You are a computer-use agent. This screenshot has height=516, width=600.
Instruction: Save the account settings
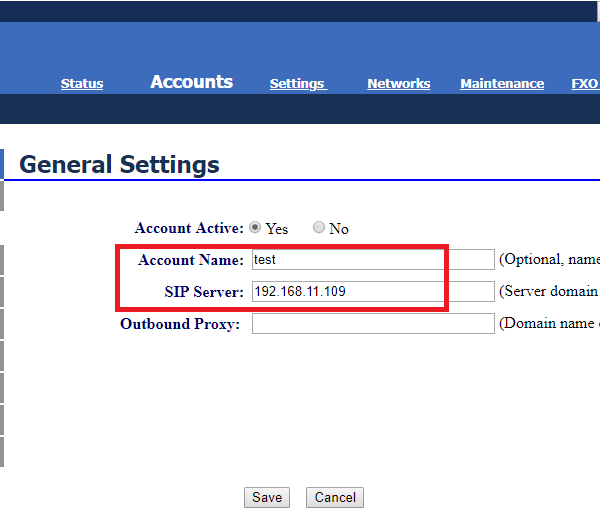coord(266,497)
